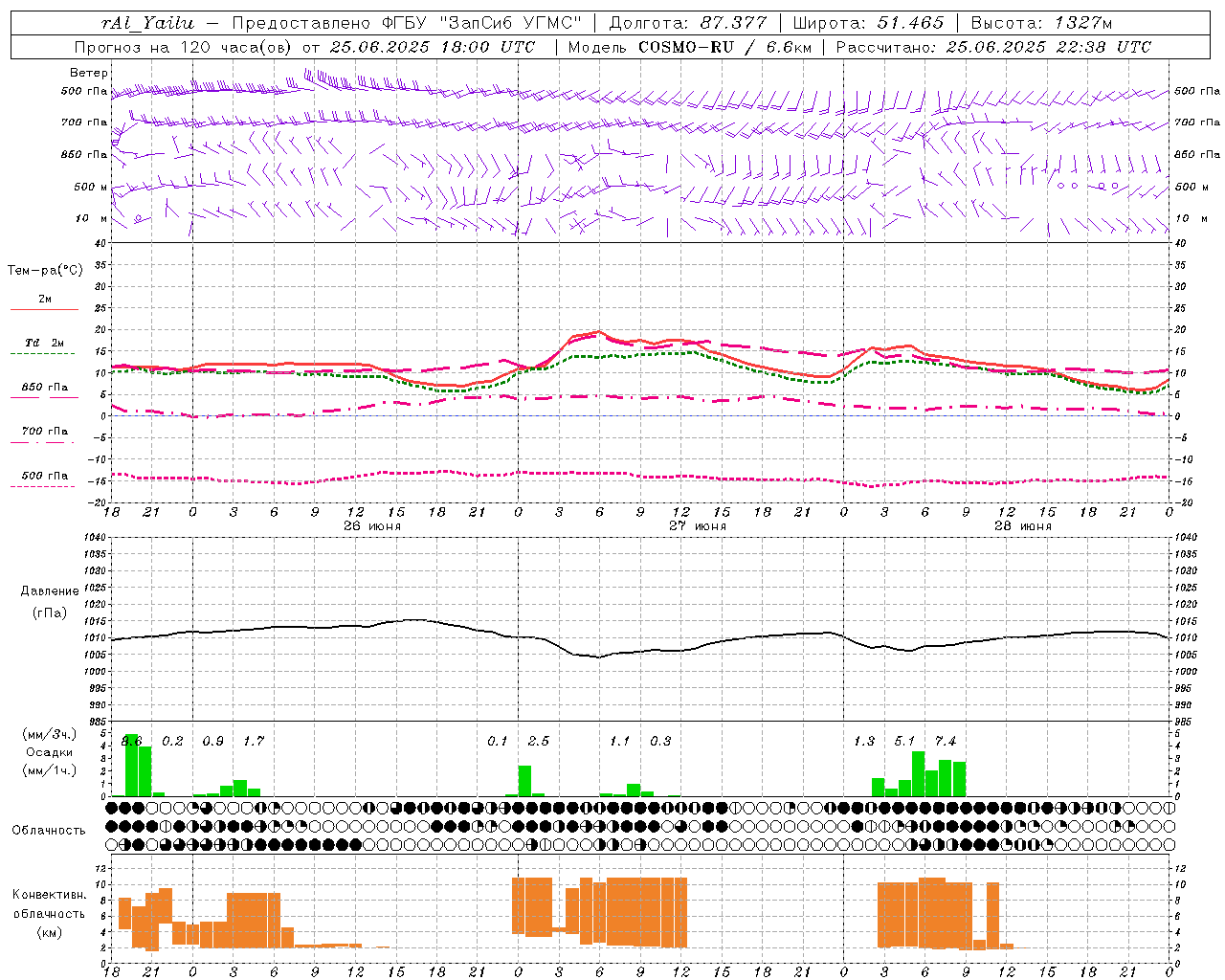
Task: Click the 7.4 precipitation total
Action: point(946,741)
